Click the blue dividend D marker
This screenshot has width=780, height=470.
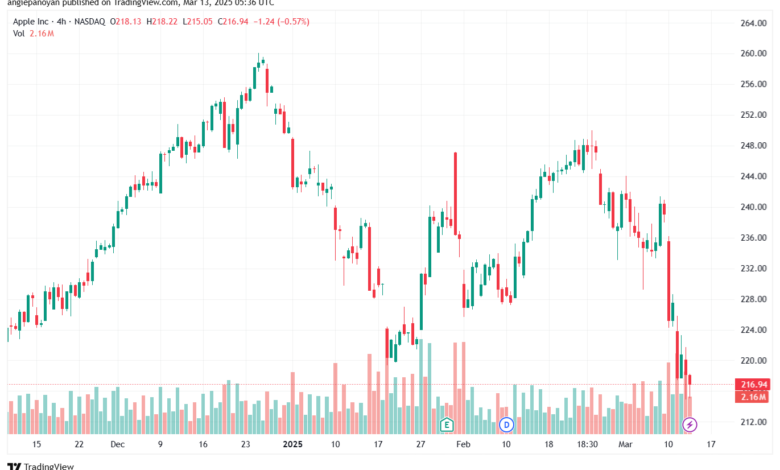point(506,425)
